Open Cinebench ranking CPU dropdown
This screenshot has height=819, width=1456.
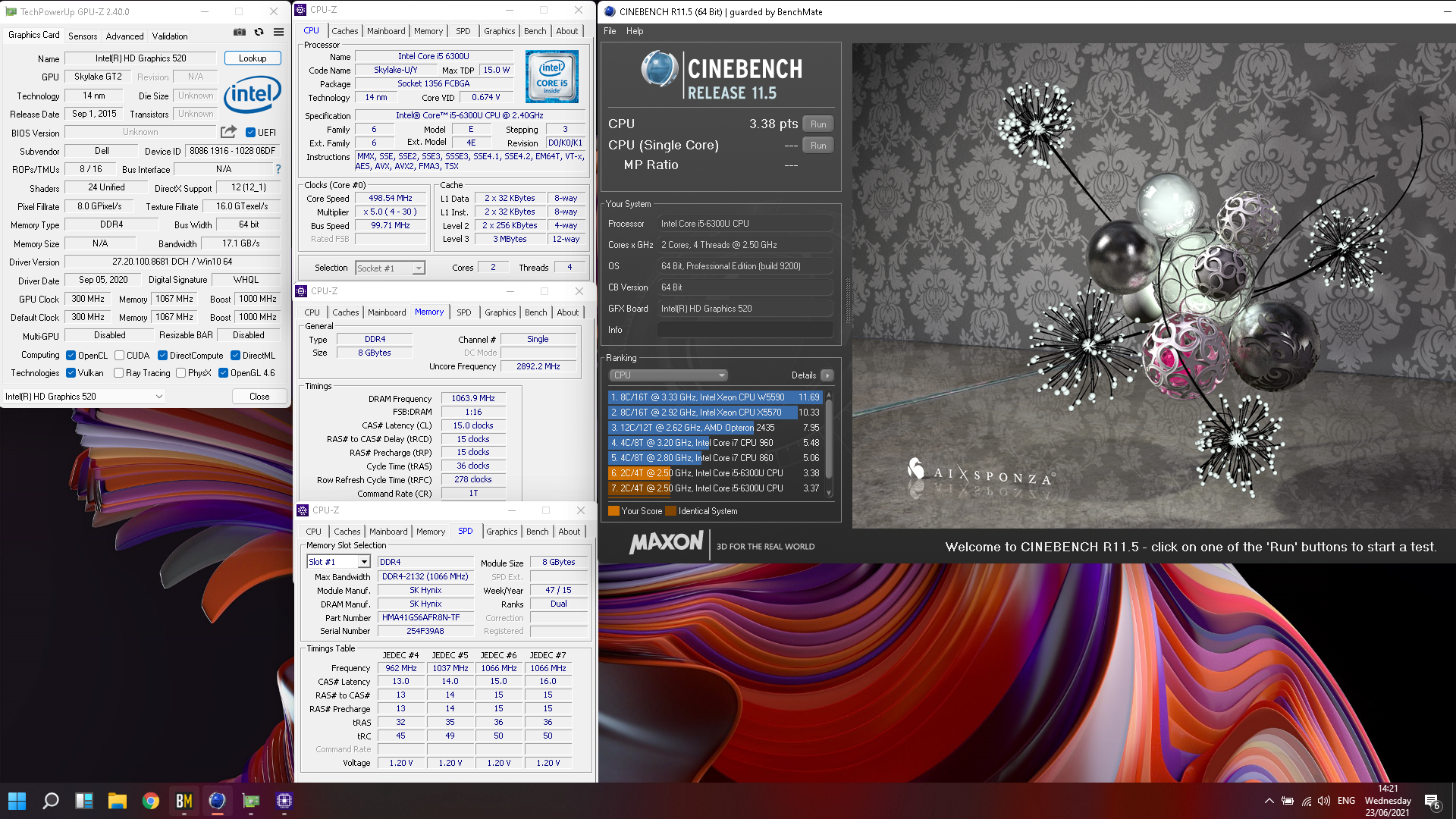(x=668, y=375)
